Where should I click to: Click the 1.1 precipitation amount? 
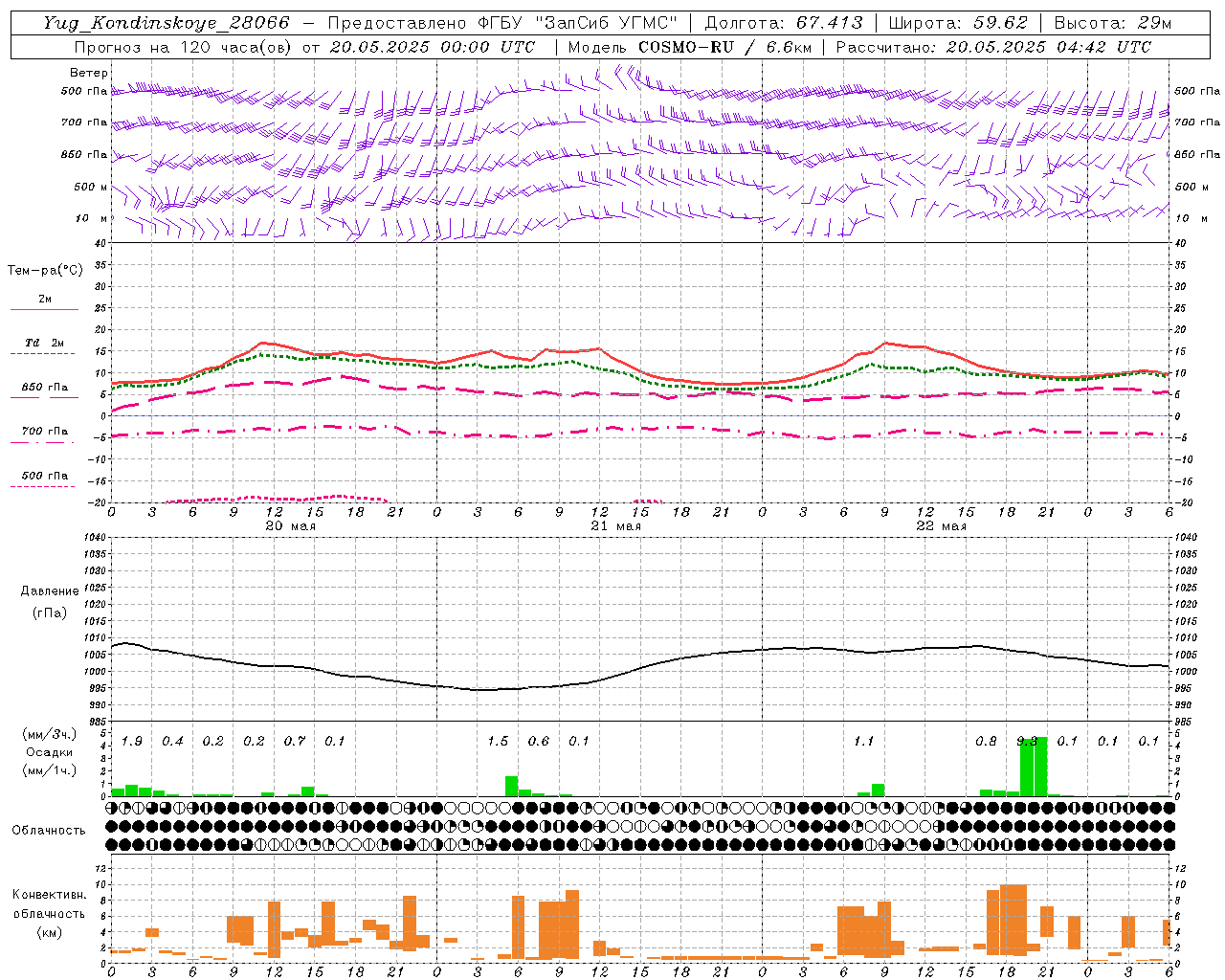click(x=864, y=741)
